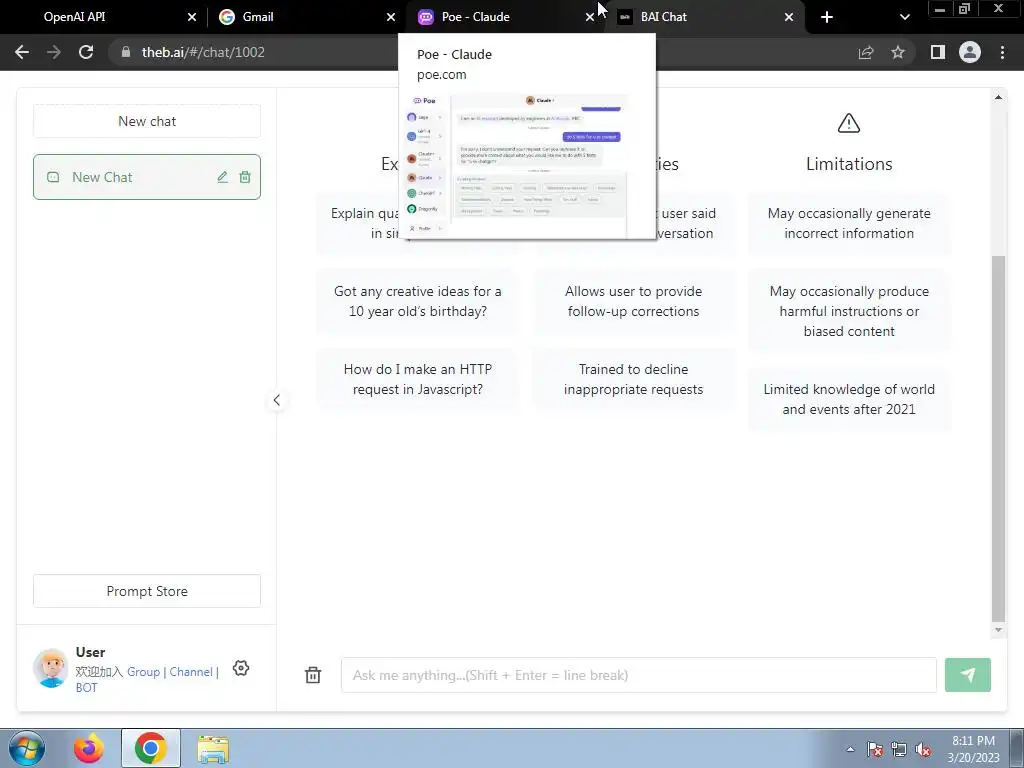Screen dimensions: 1024x768
Task: Go back with the browser back arrow
Action: pos(22,52)
